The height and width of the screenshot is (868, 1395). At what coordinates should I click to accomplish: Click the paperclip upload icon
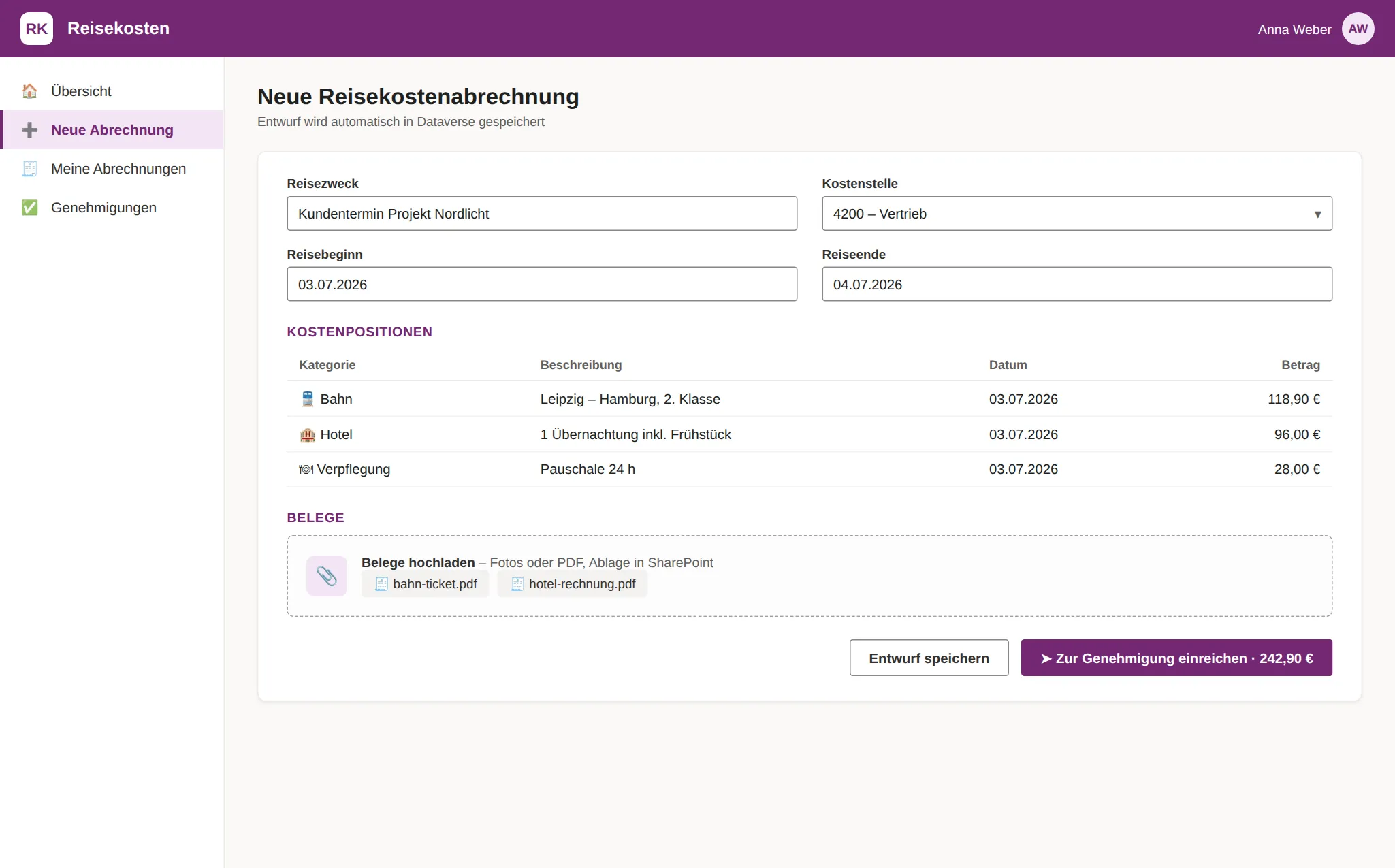(327, 576)
